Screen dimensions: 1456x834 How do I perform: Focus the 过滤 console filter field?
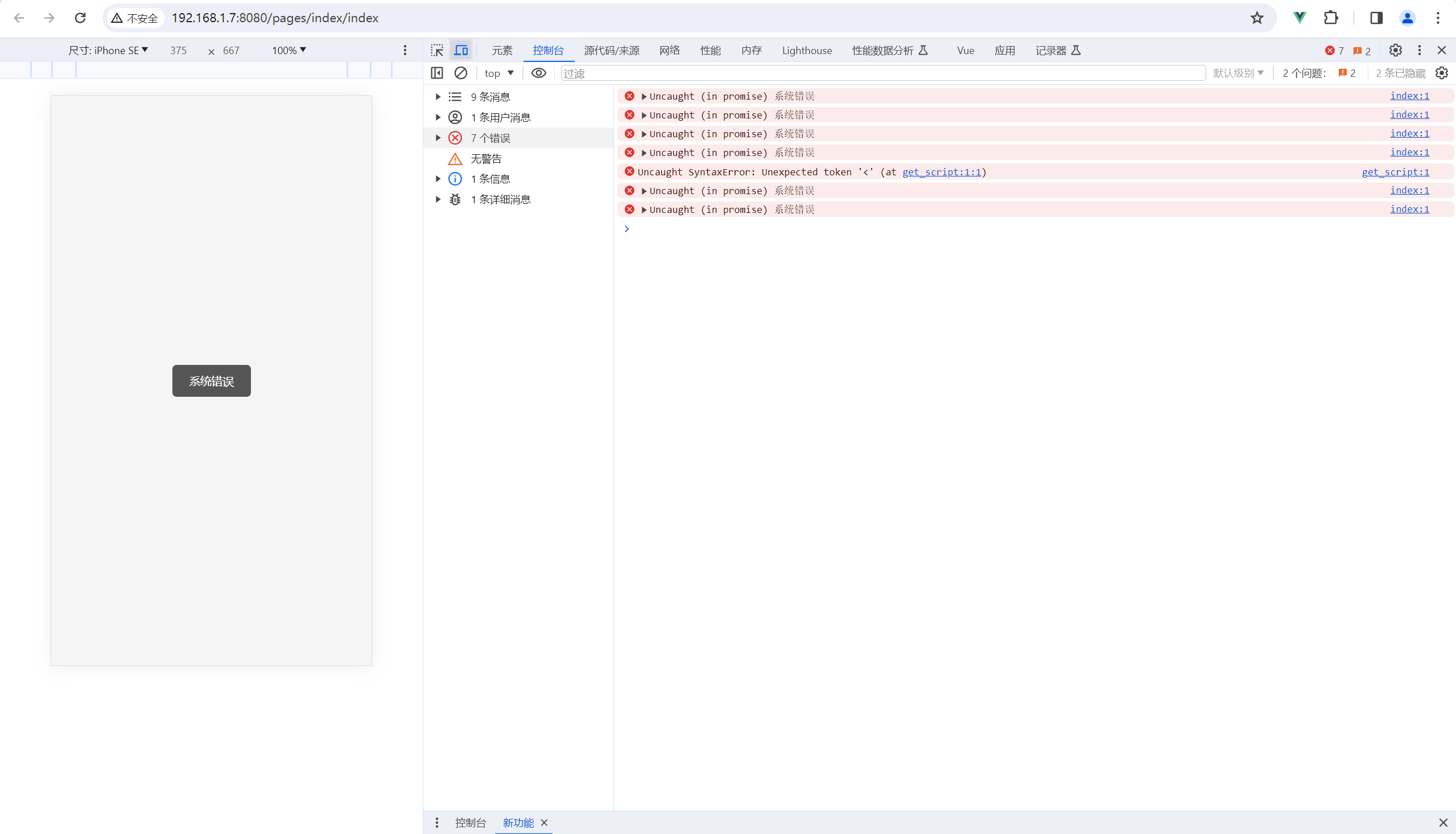click(x=883, y=73)
